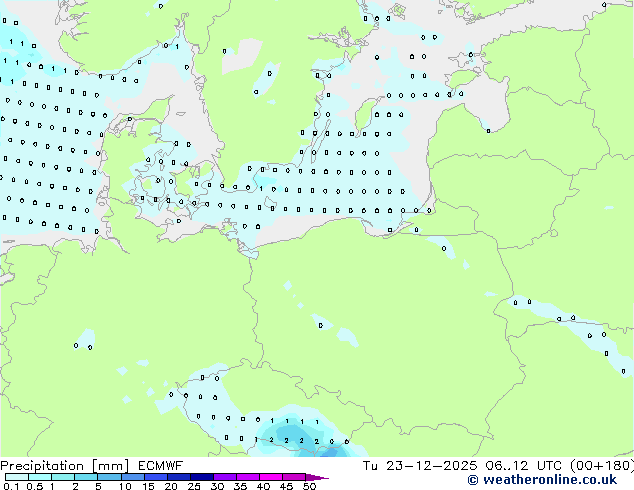
Task: Click the 'Precipitation' title text
Action: (43, 466)
